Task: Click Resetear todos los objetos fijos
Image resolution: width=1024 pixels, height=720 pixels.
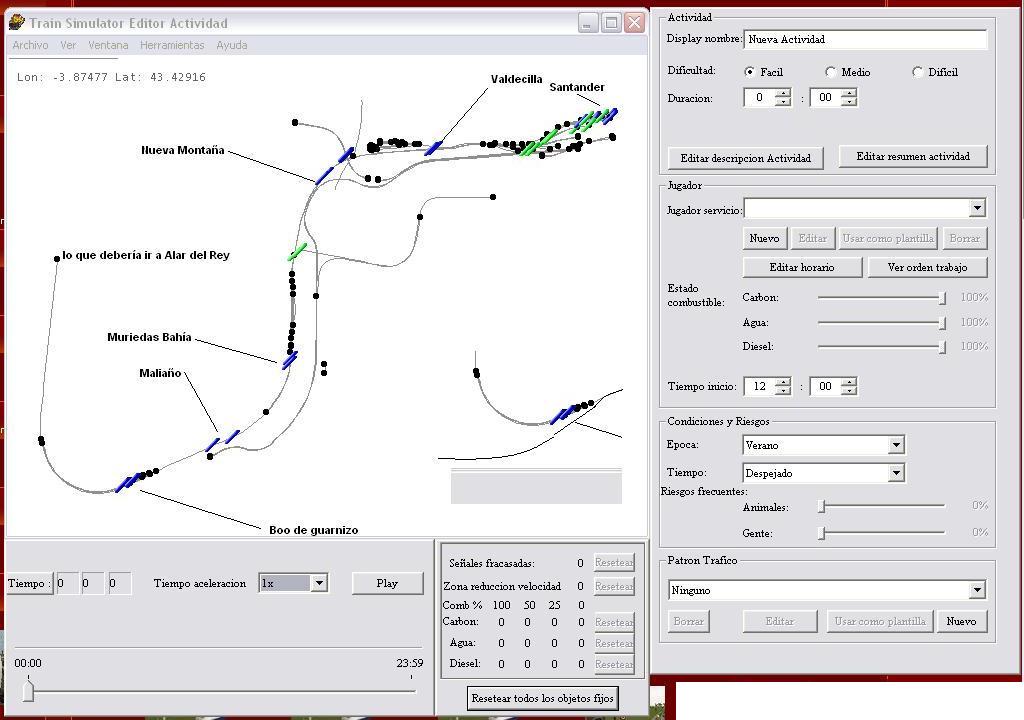Action: coord(542,698)
